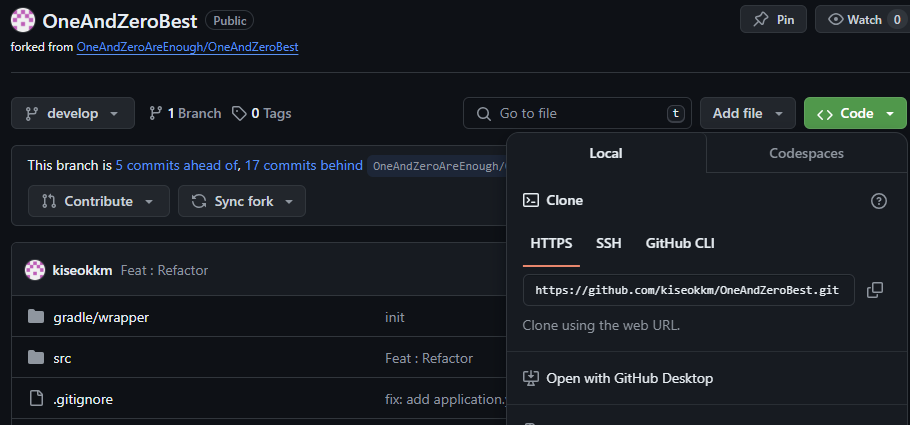Toggle the green Code dropdown button
910x425 pixels.
coord(855,113)
